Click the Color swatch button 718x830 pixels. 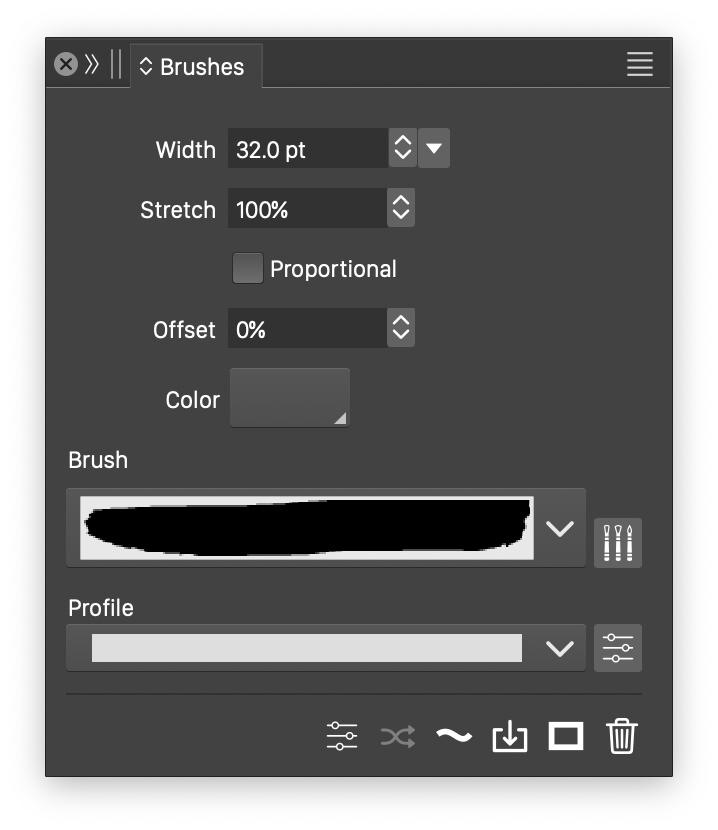(290, 398)
